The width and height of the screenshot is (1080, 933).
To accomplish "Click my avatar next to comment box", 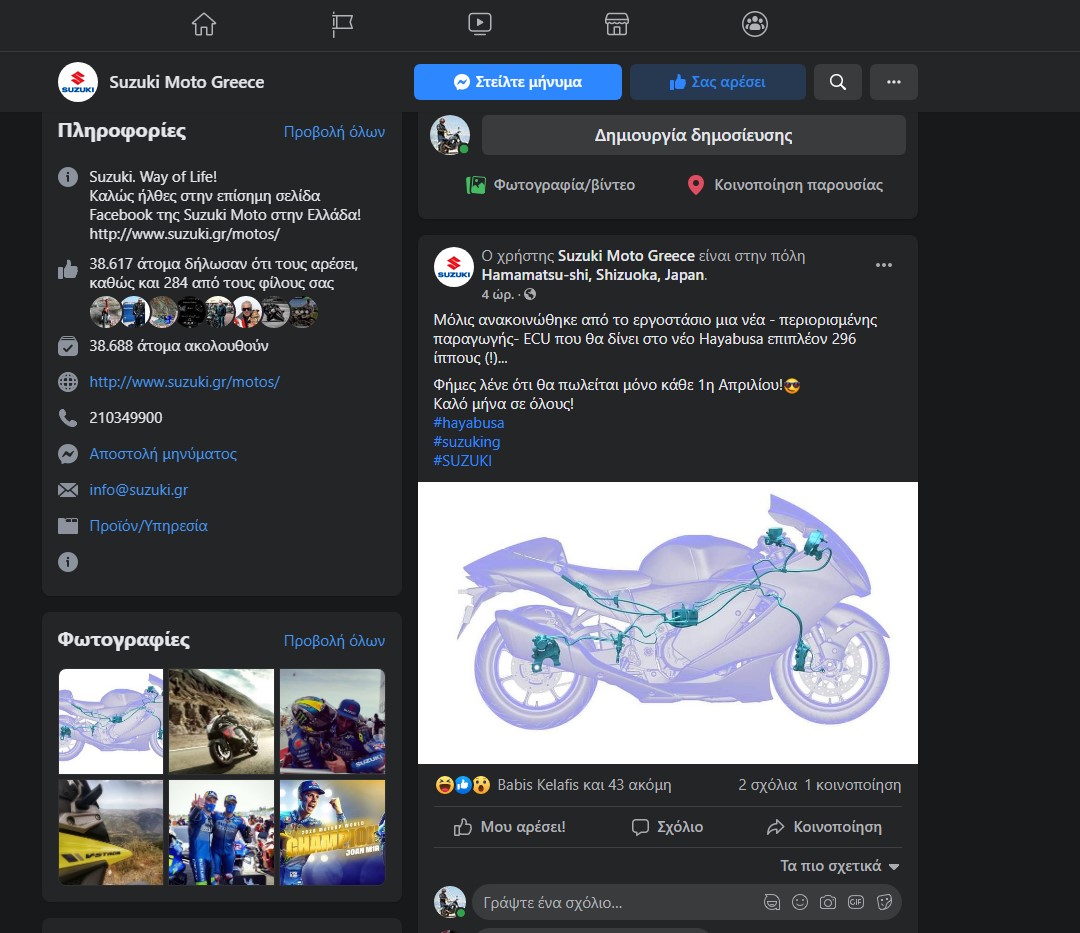I will pos(450,902).
